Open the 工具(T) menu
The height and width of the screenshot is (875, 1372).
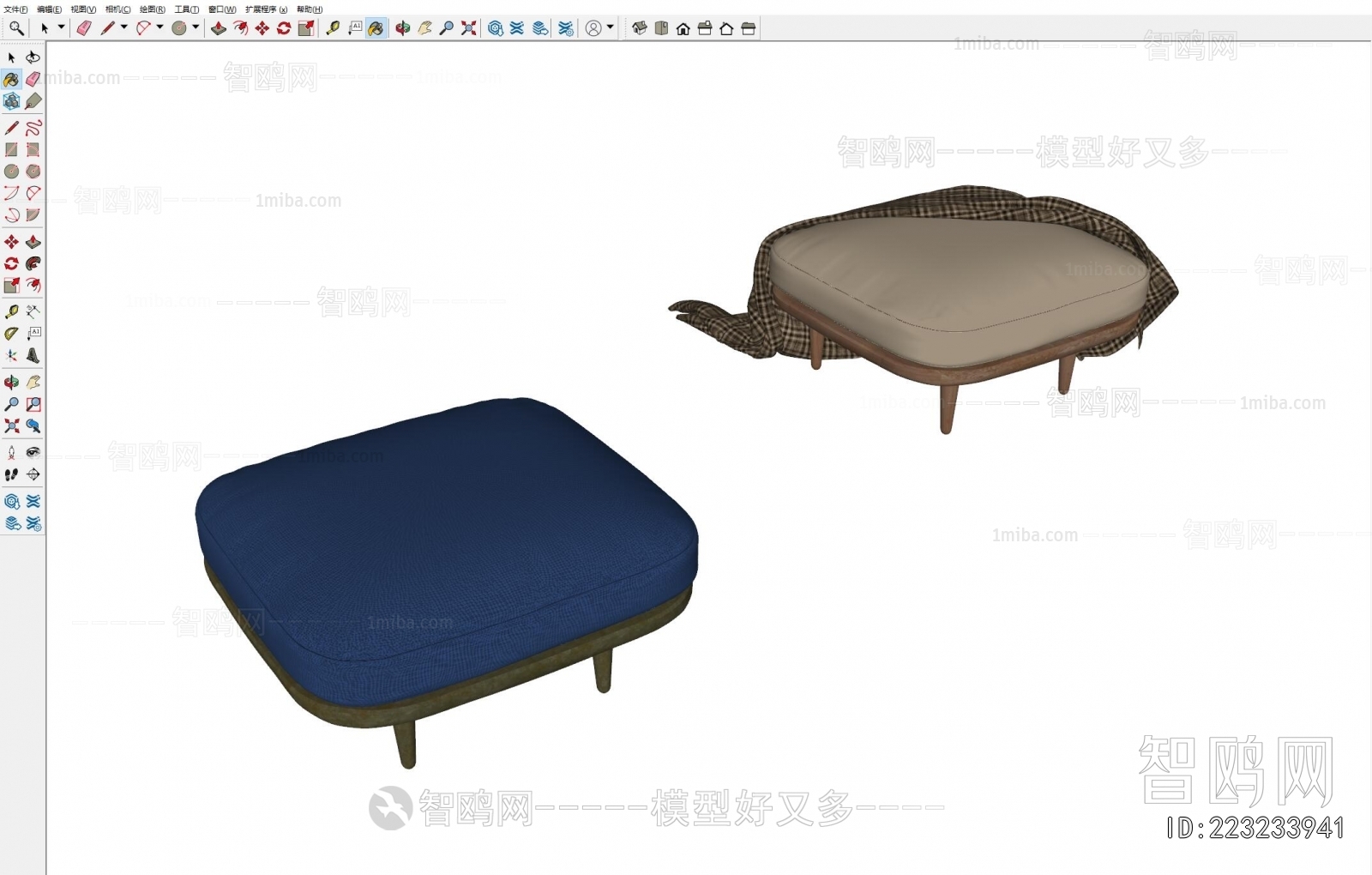(x=187, y=9)
